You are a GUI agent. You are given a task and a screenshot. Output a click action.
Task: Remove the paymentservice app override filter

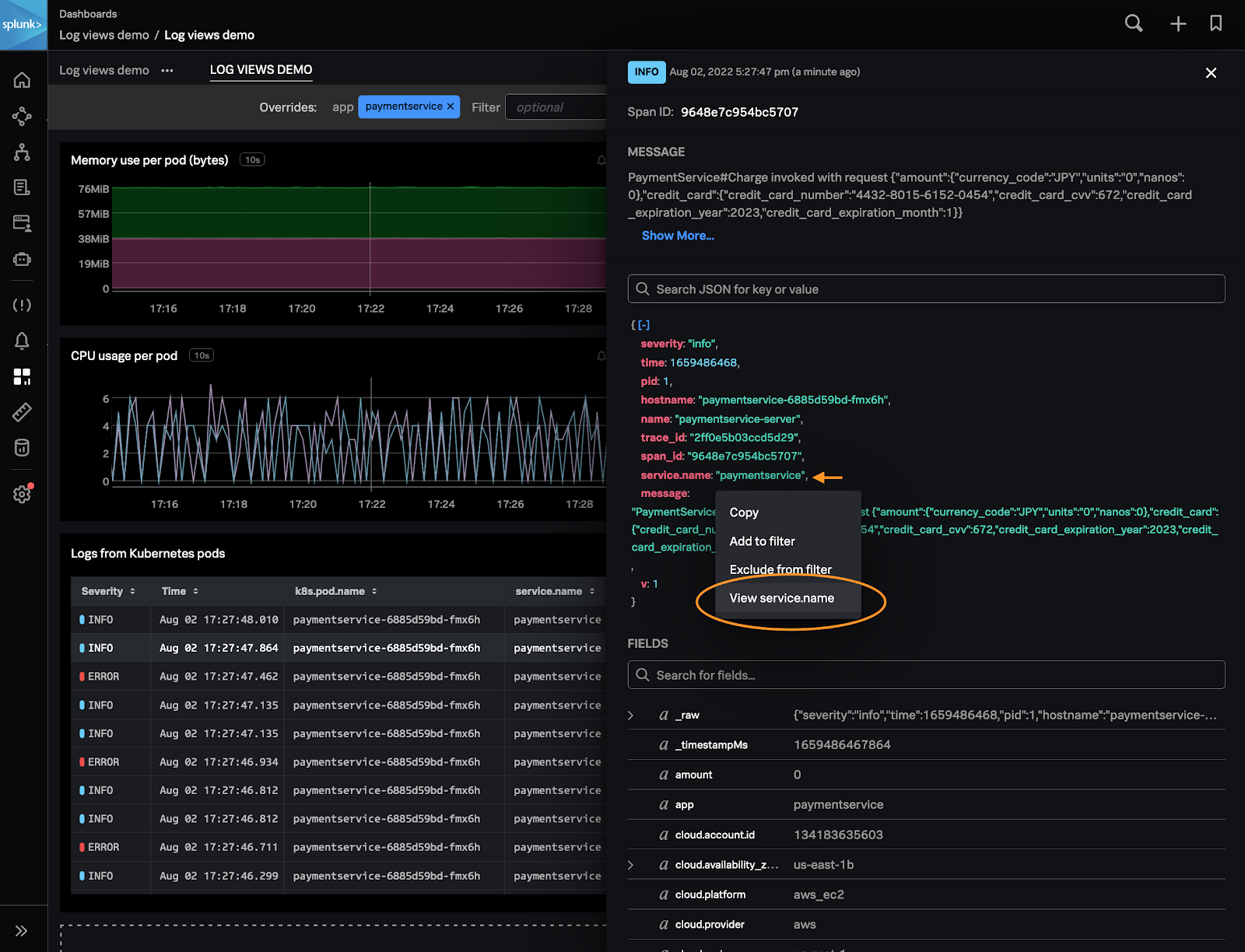point(450,107)
